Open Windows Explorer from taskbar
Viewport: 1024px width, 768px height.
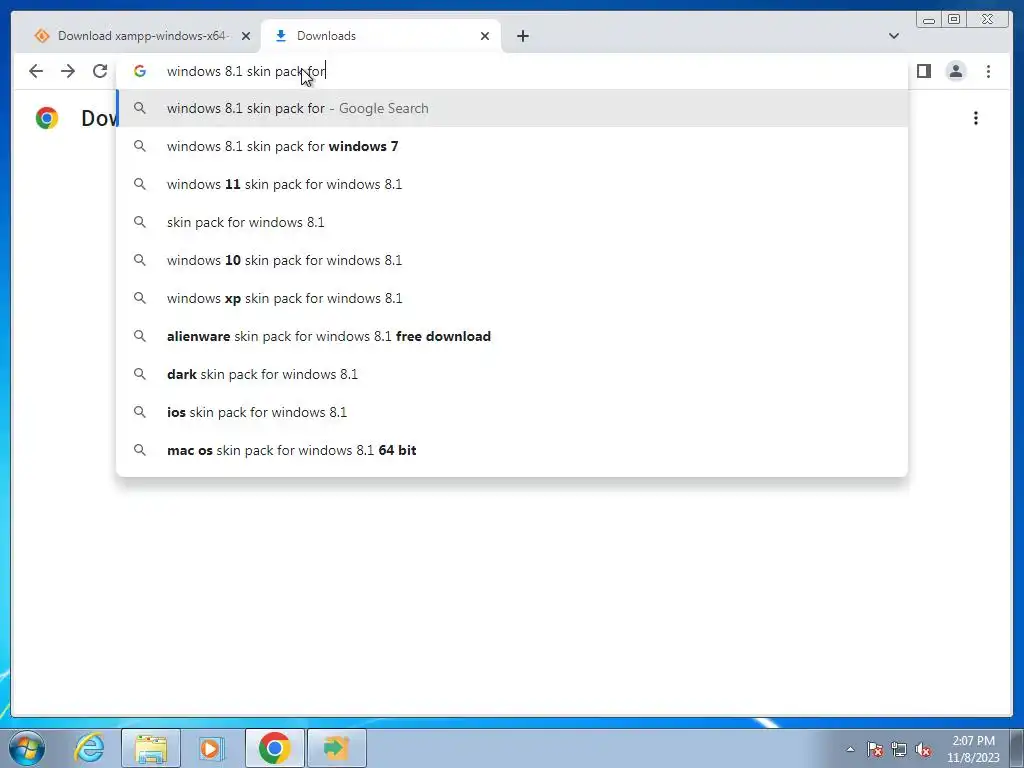click(x=151, y=748)
